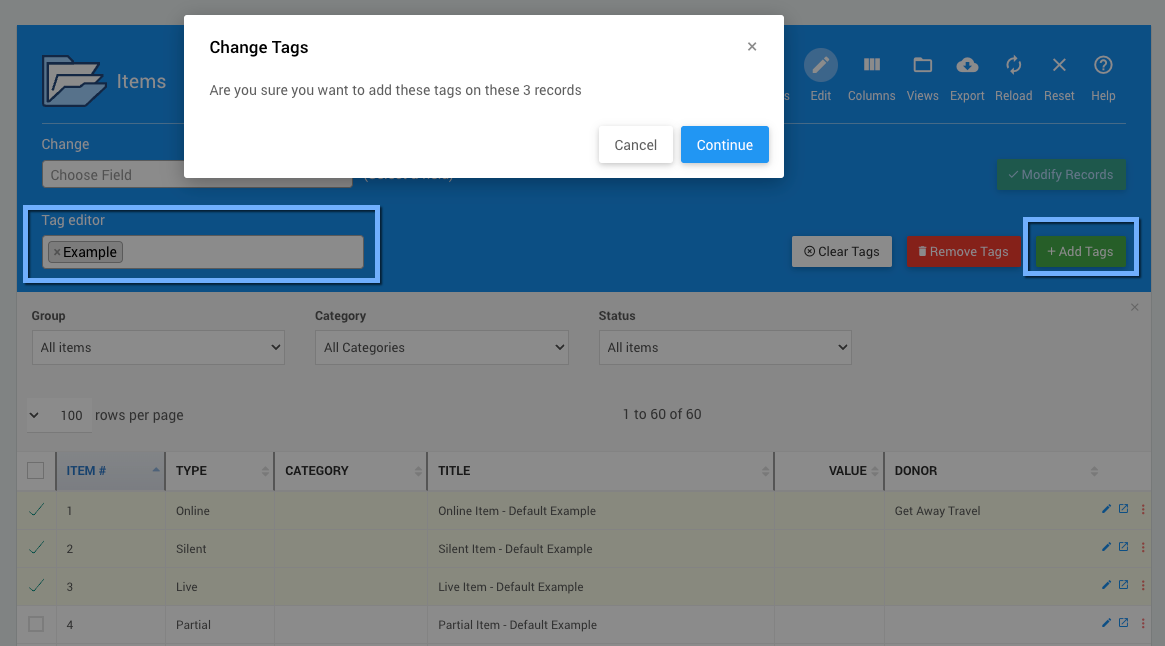Click the Reload refresh icon
1165x646 pixels.
coord(1013,66)
